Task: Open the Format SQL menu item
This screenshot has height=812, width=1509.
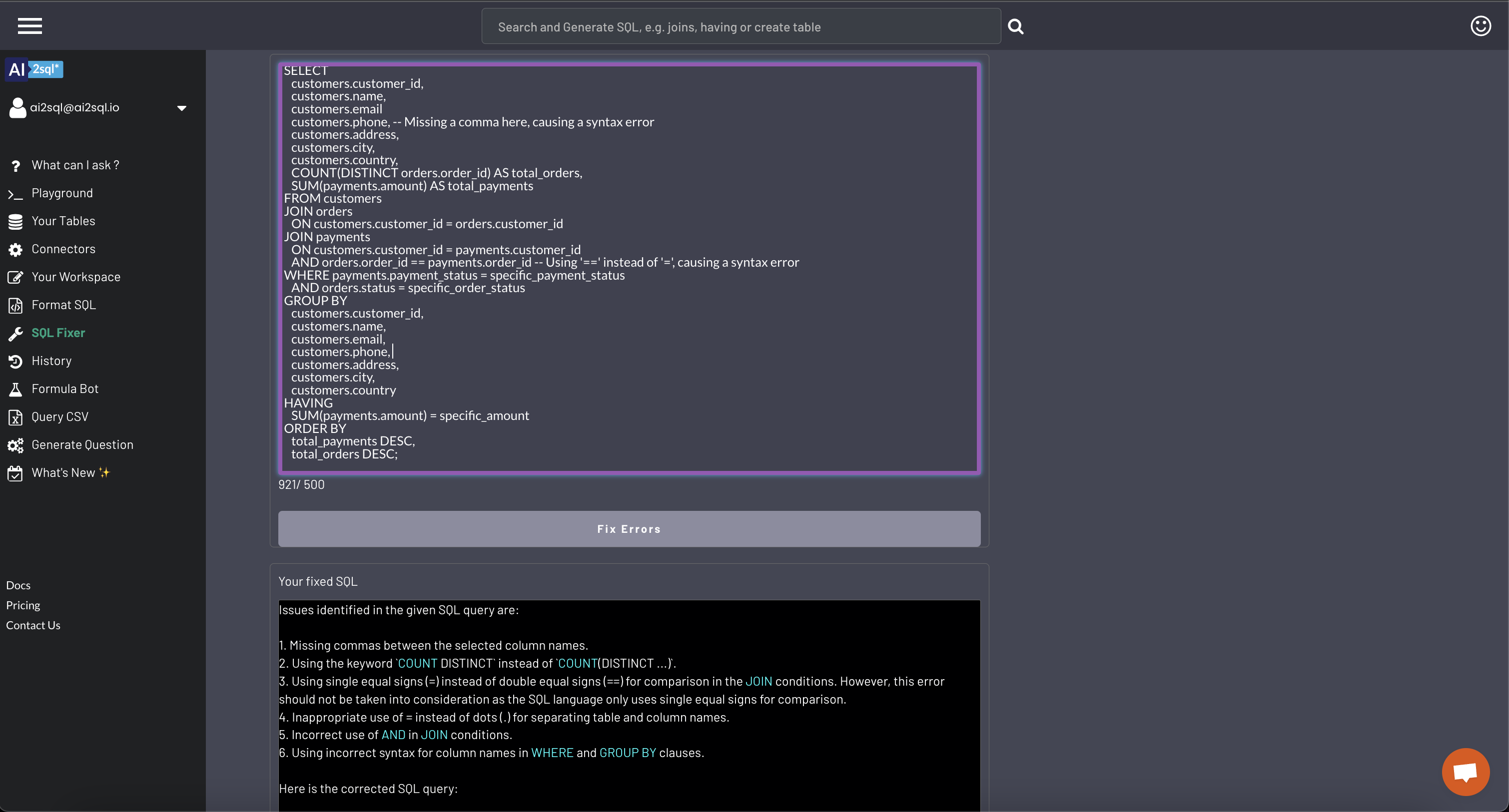Action: coord(63,305)
